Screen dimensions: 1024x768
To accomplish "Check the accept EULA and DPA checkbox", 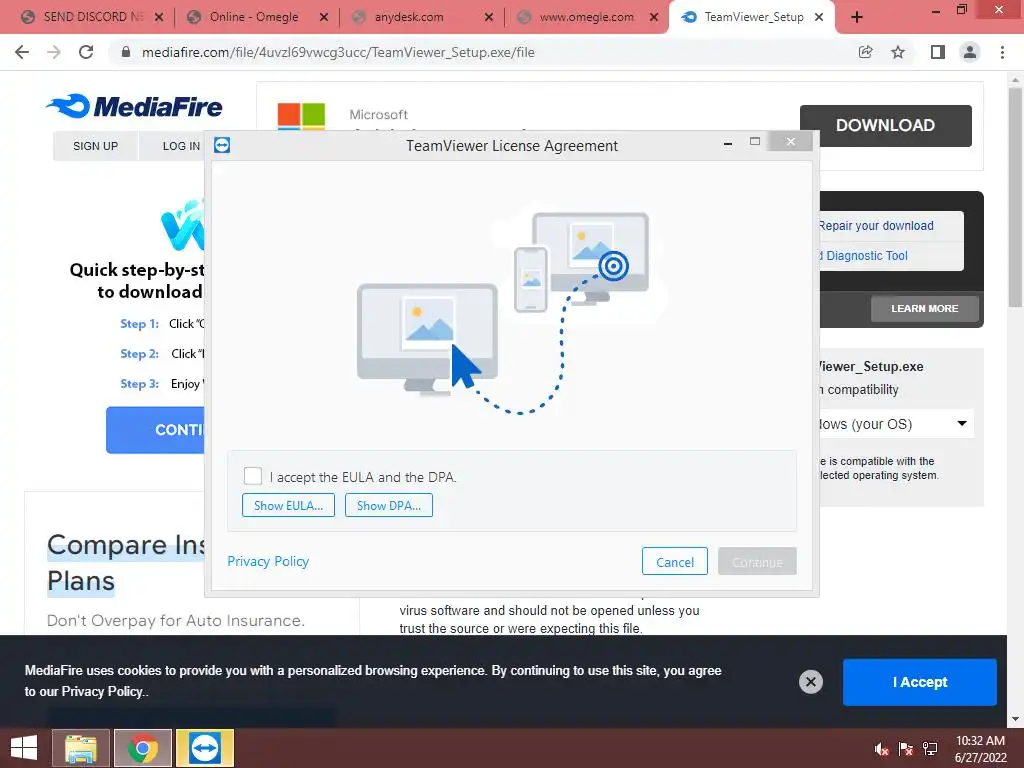I will click(x=253, y=476).
